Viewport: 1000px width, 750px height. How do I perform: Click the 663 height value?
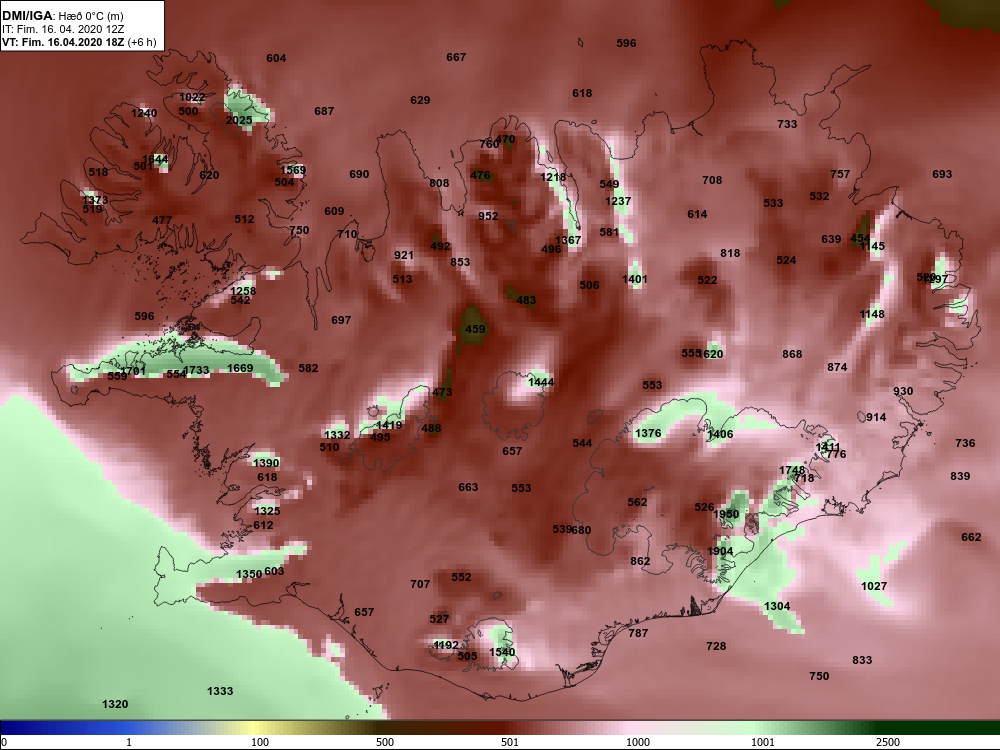[468, 487]
